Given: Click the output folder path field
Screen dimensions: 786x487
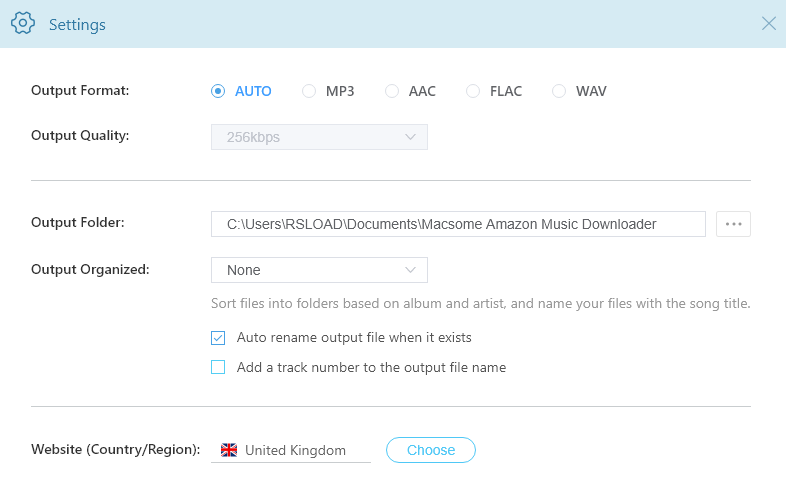Looking at the screenshot, I should click(458, 224).
